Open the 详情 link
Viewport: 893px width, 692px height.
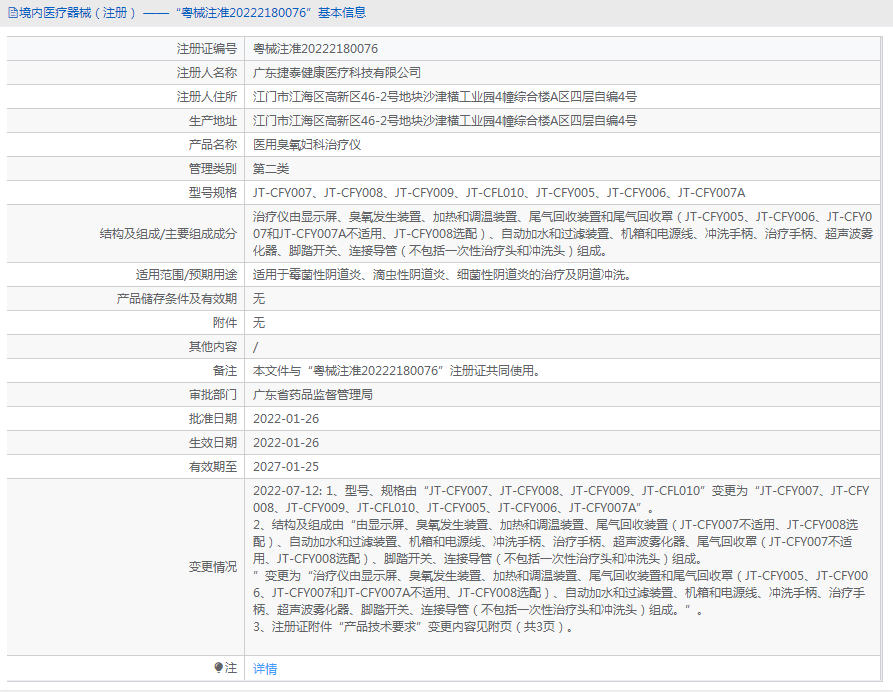(265, 668)
